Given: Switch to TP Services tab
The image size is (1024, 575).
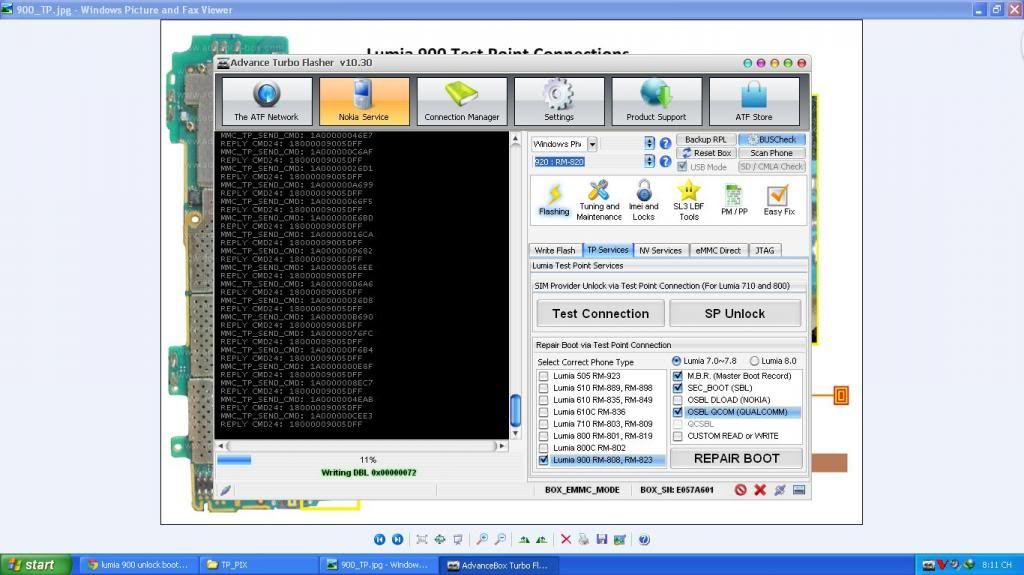Looking at the screenshot, I should [x=607, y=250].
